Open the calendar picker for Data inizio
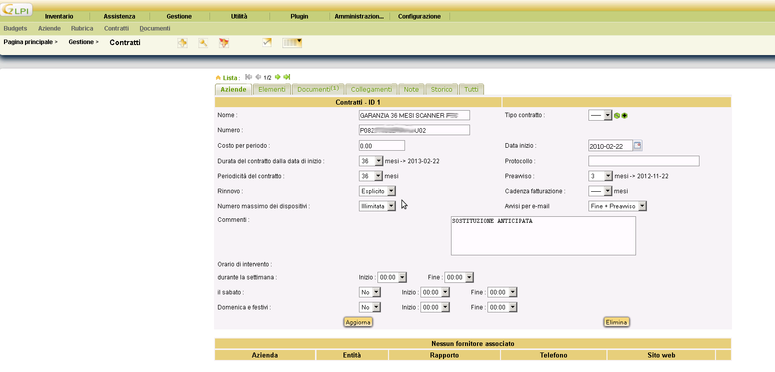This screenshot has width=775, height=372. (638, 146)
